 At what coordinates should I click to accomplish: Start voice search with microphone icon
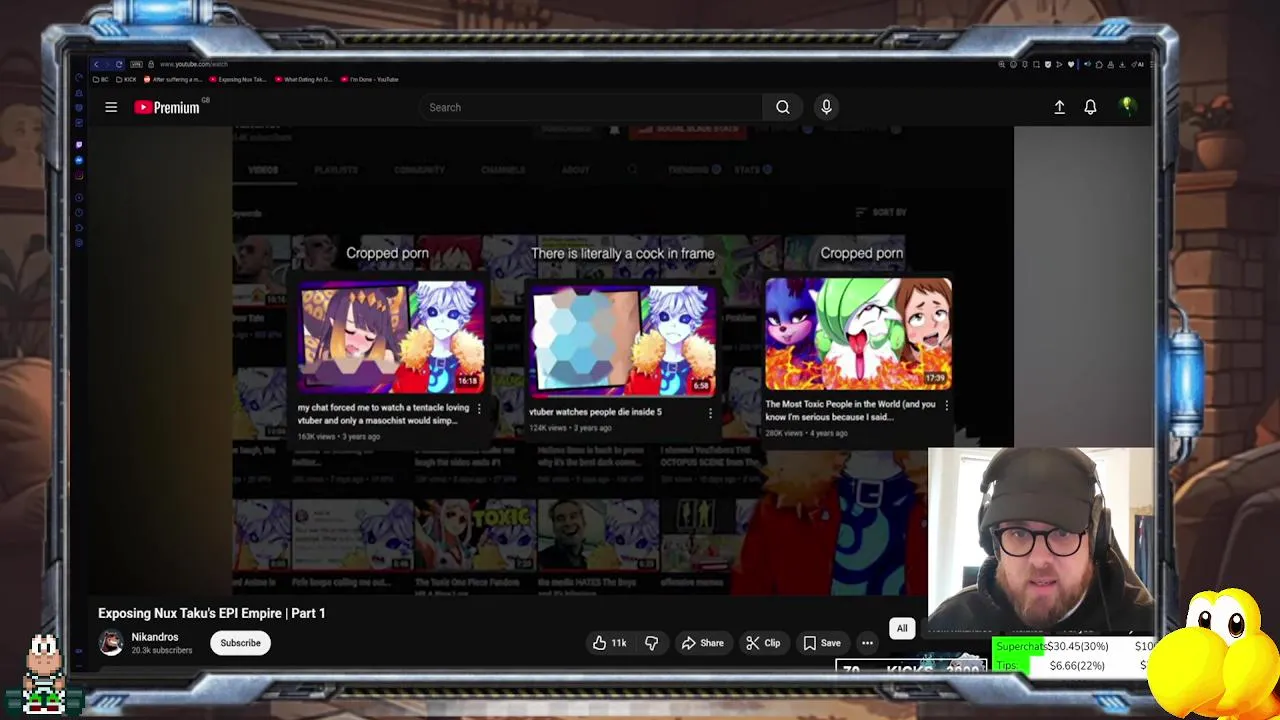pos(826,107)
